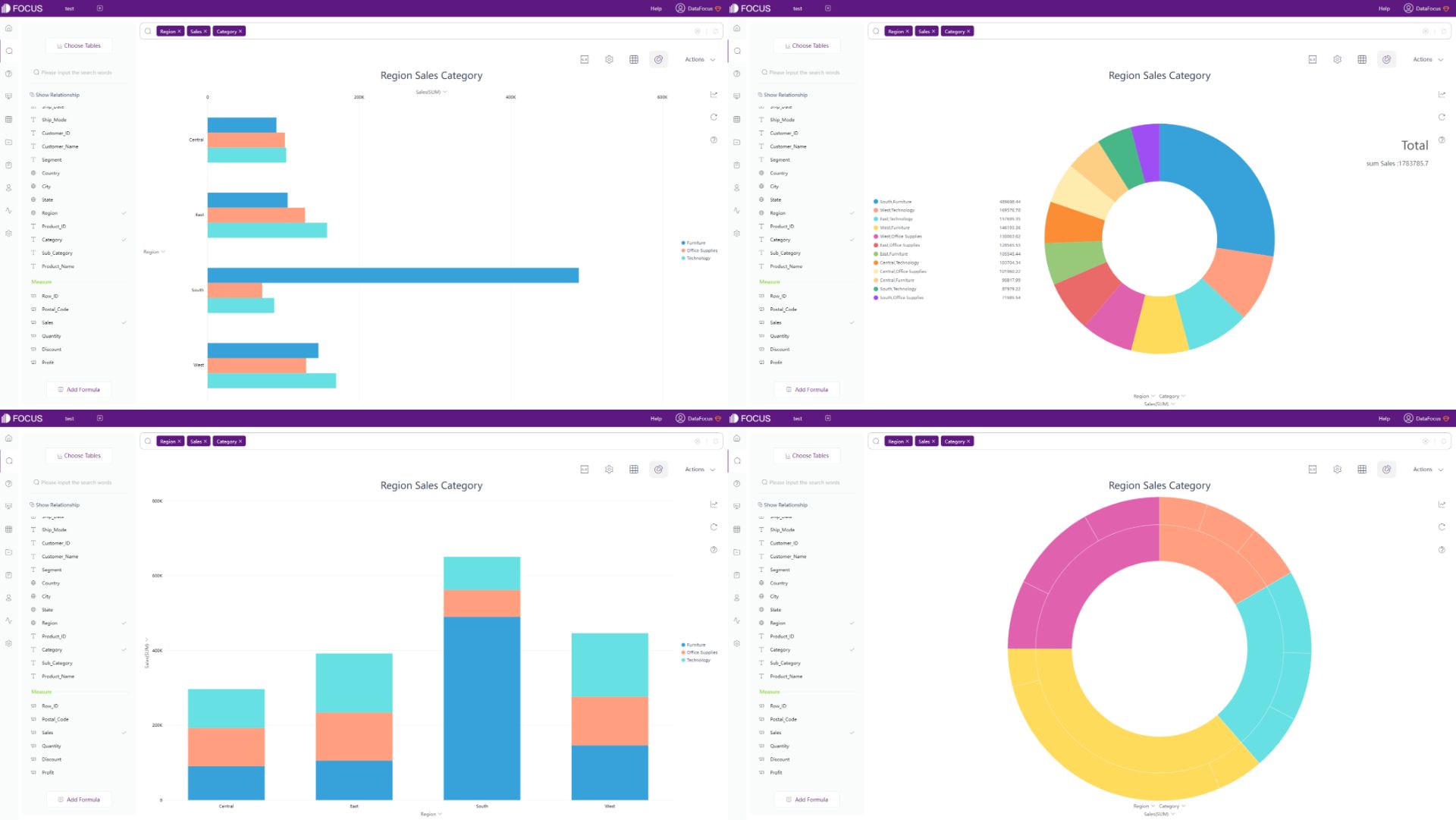Click Choose Tables in horizontal bar chart window

pyautogui.click(x=79, y=46)
